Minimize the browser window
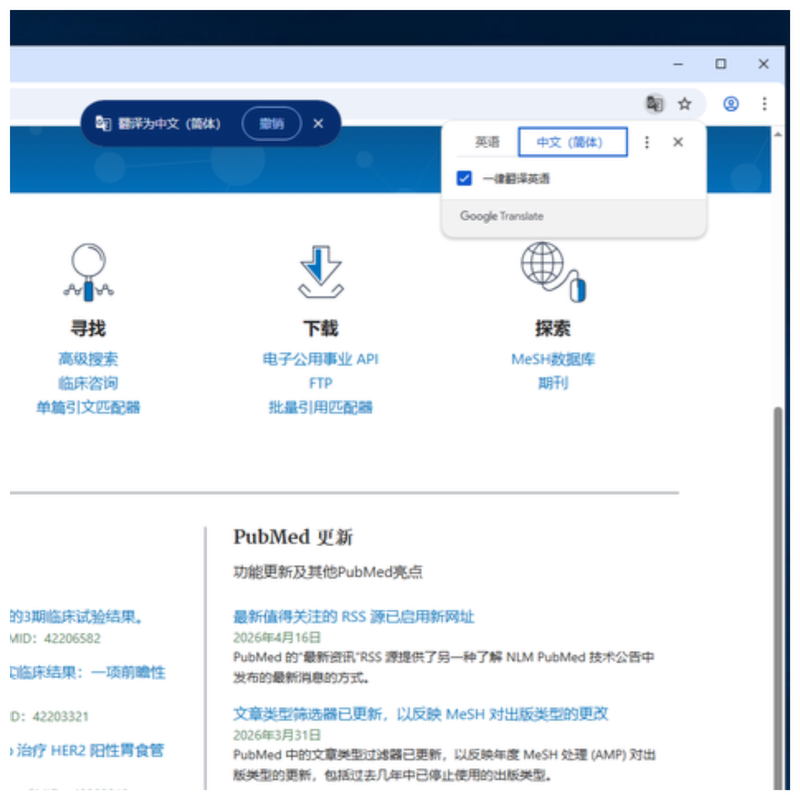The image size is (800, 800). (678, 64)
